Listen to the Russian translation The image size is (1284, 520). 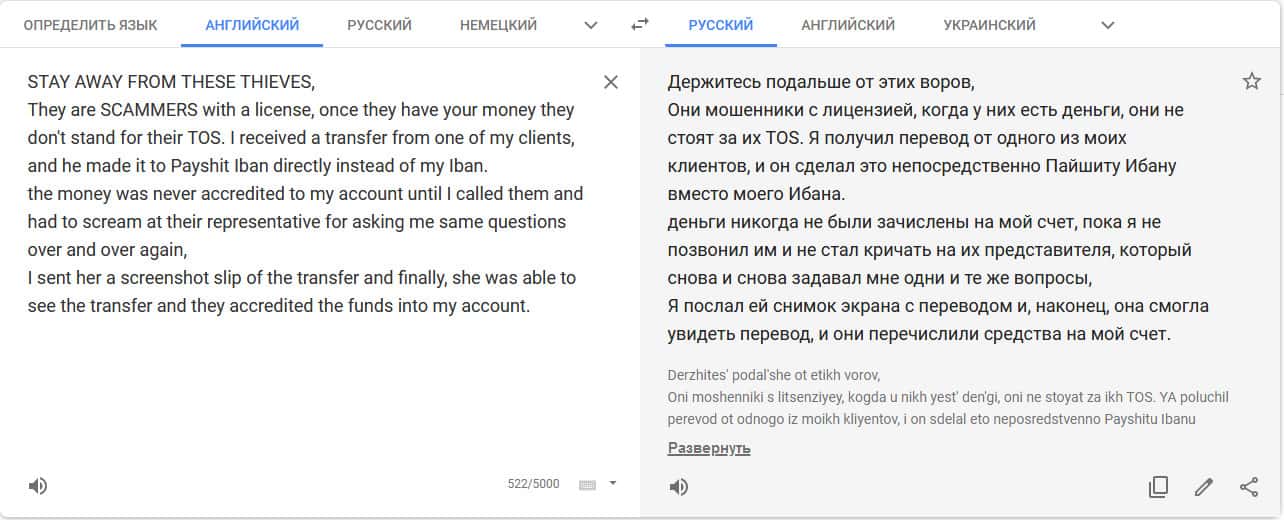click(x=679, y=487)
